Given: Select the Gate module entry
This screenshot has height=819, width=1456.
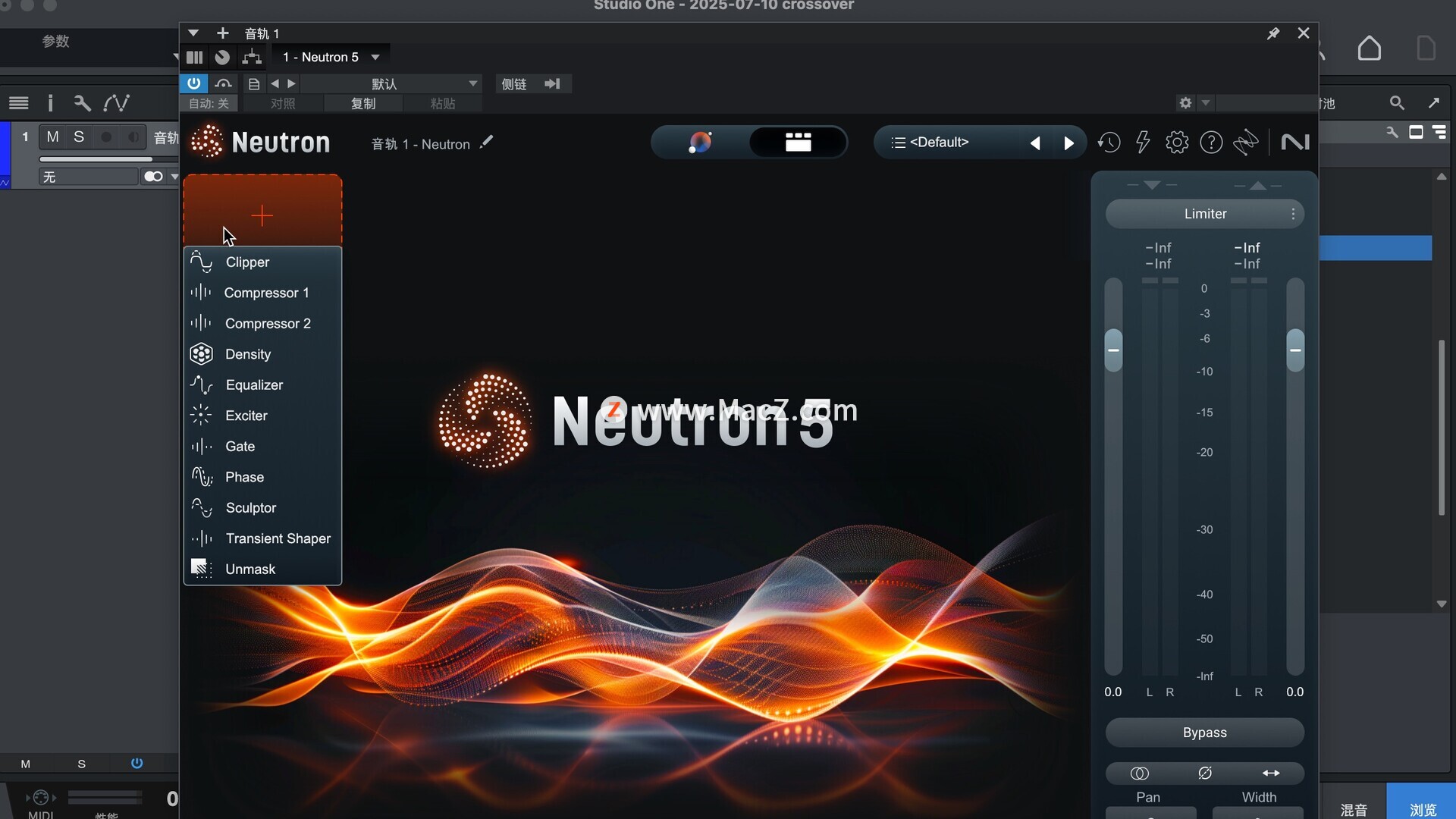Looking at the screenshot, I should [x=262, y=446].
